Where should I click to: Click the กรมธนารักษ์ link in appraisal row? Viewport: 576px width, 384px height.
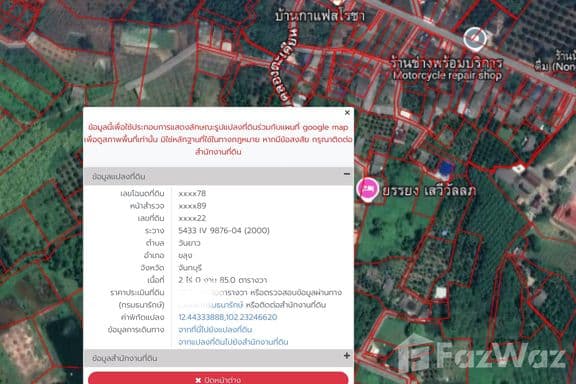(x=226, y=305)
